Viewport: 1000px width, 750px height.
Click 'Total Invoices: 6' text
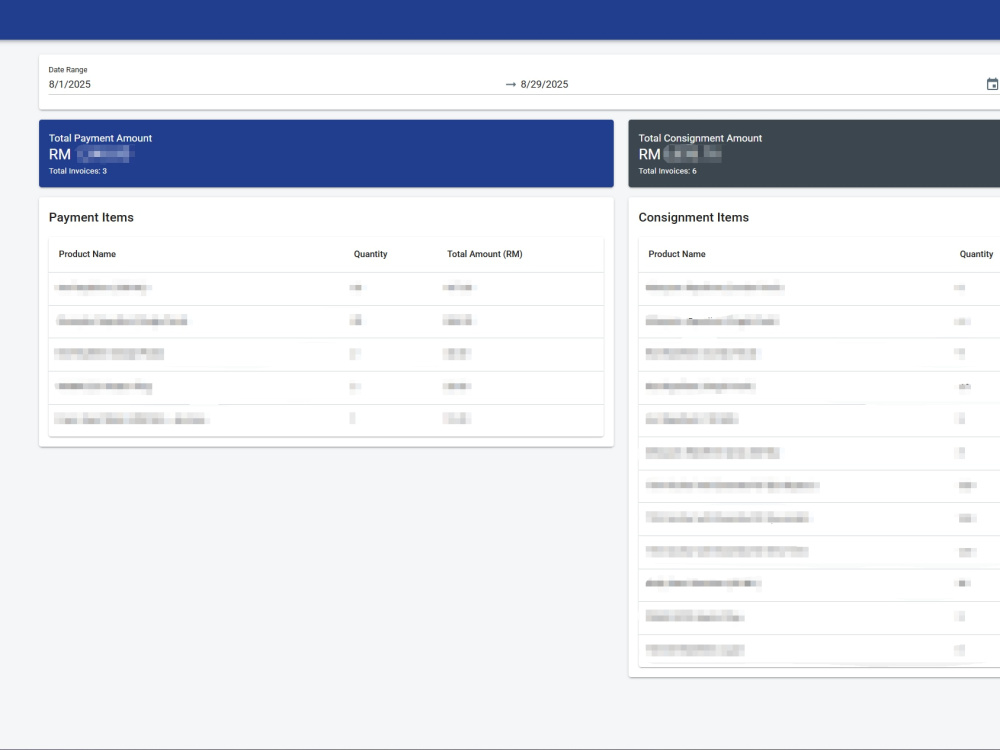[667, 171]
